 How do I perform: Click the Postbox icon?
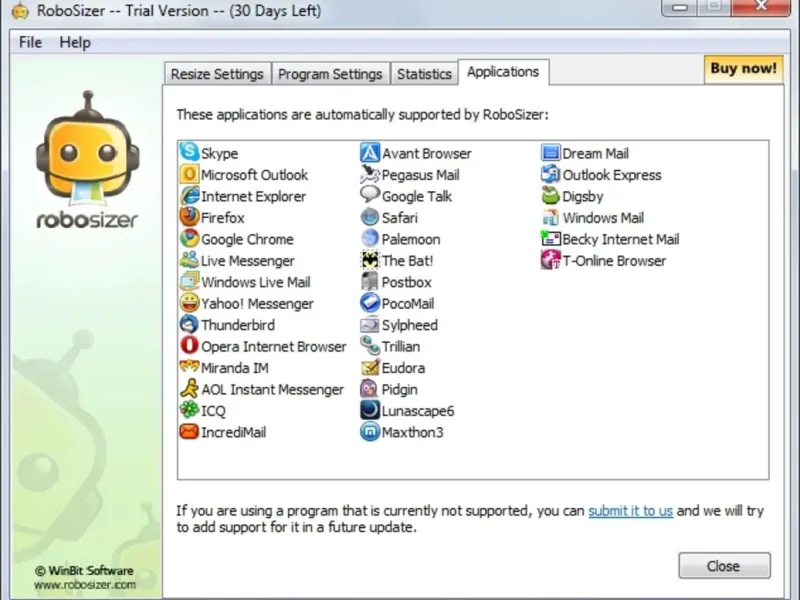pyautogui.click(x=370, y=281)
